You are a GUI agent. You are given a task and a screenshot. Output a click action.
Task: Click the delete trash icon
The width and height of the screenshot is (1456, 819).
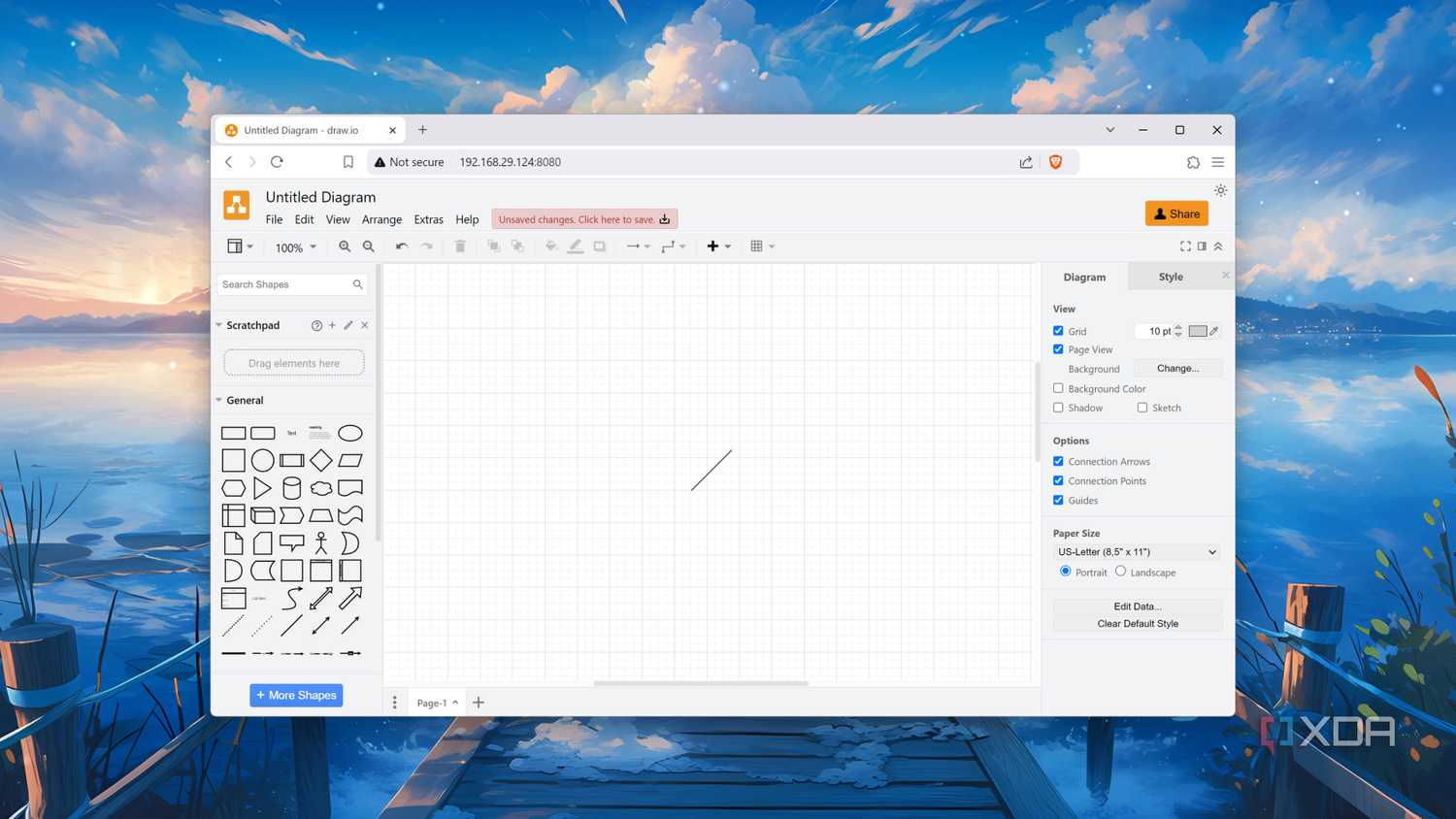[460, 246]
